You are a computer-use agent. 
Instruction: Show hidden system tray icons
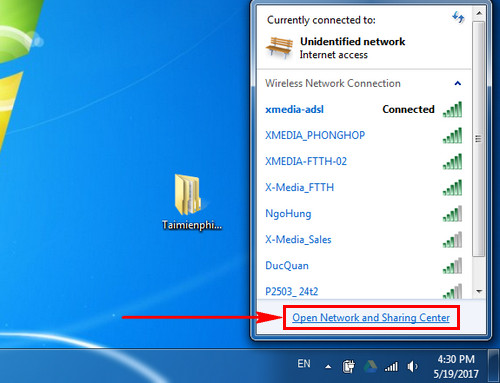328,367
